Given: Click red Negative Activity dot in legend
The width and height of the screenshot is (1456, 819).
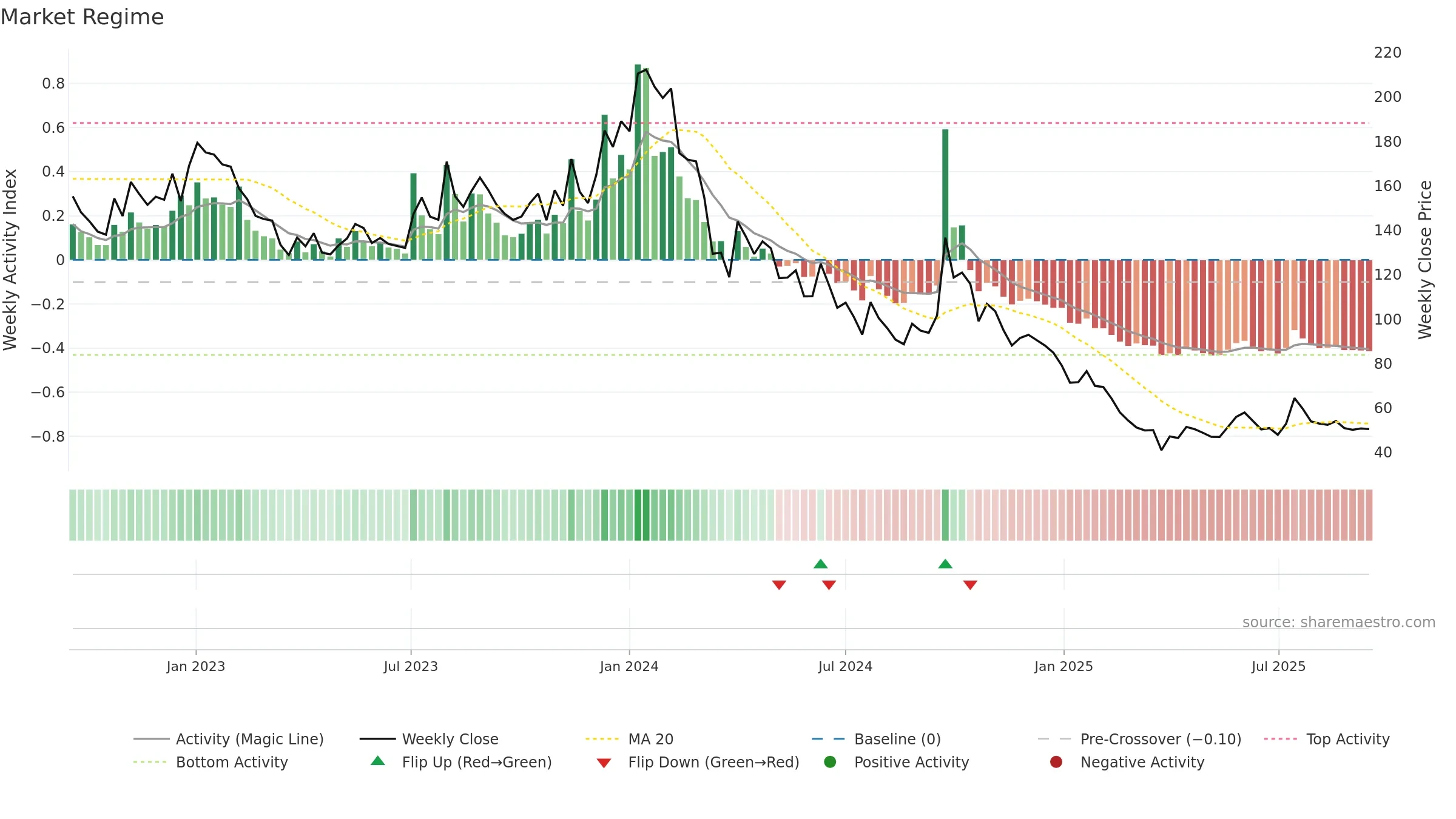Looking at the screenshot, I should click(x=1056, y=761).
